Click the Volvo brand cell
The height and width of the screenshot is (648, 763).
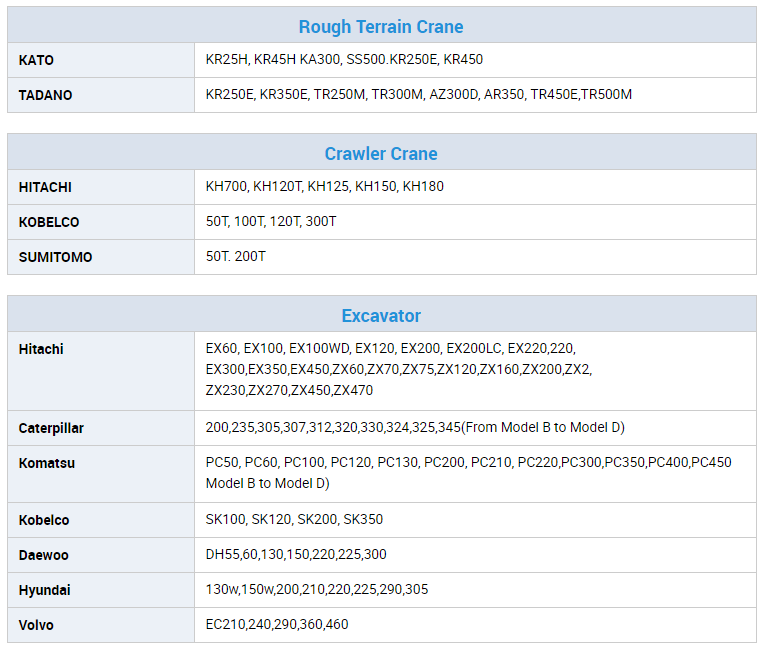(x=101, y=625)
